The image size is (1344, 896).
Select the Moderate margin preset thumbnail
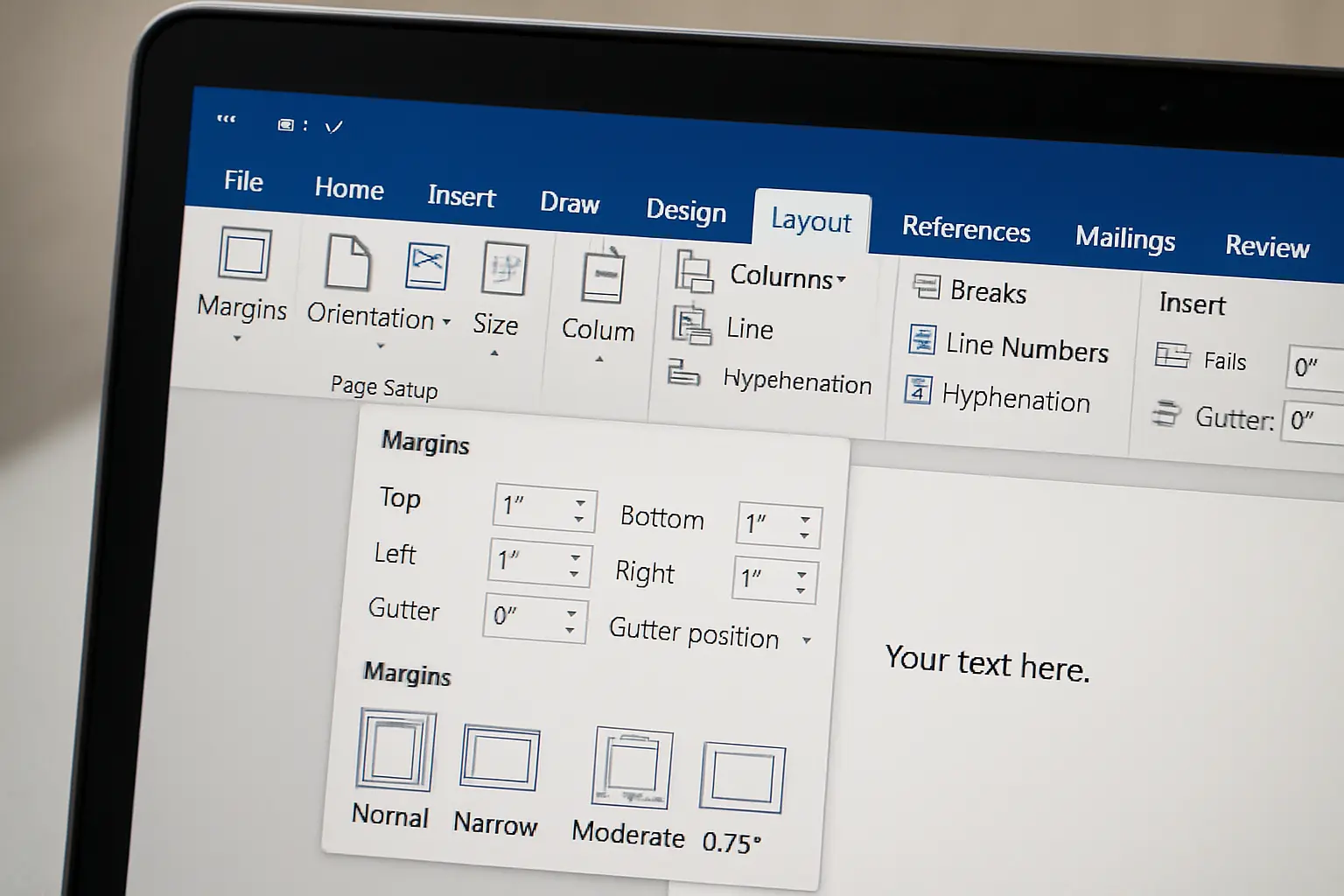tap(633, 767)
